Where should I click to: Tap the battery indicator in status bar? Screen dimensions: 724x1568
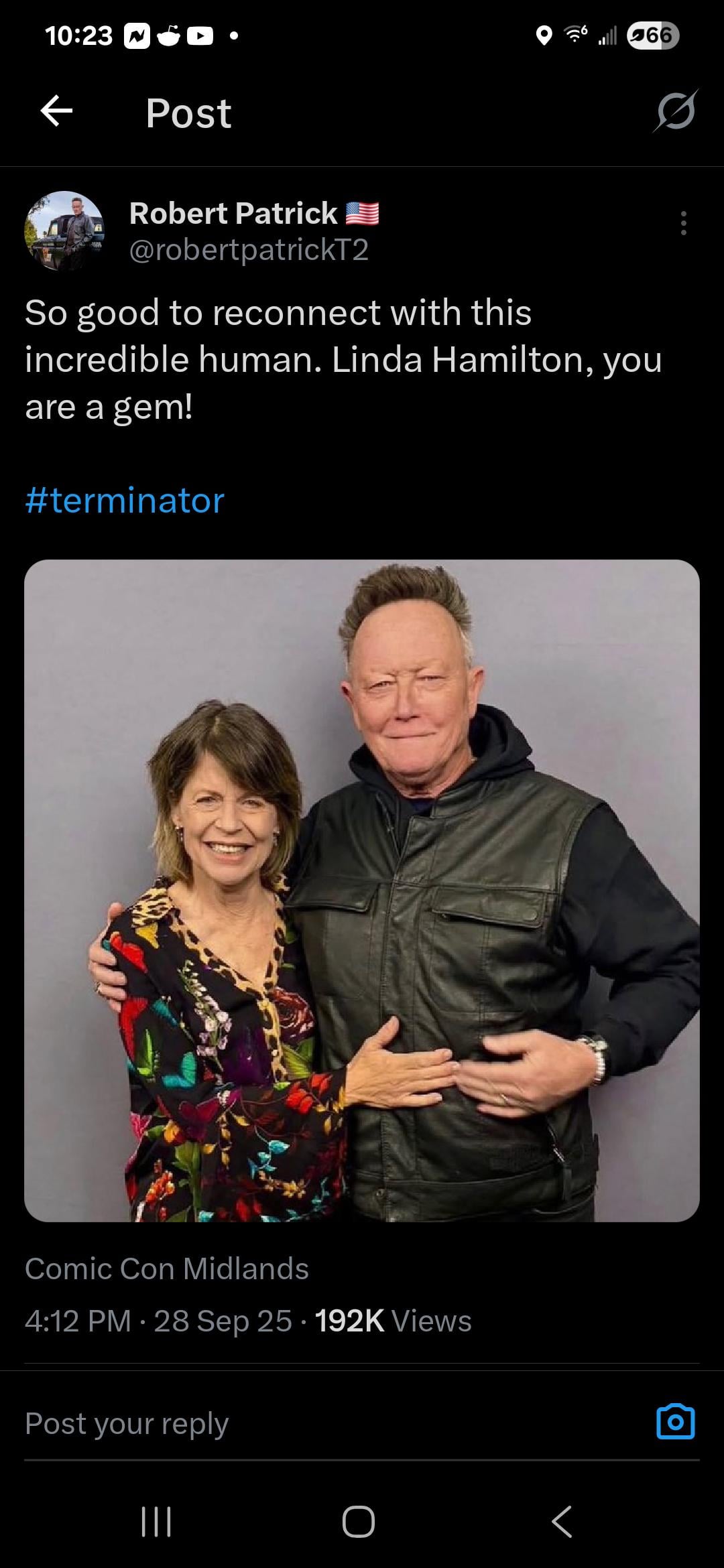pos(653,36)
